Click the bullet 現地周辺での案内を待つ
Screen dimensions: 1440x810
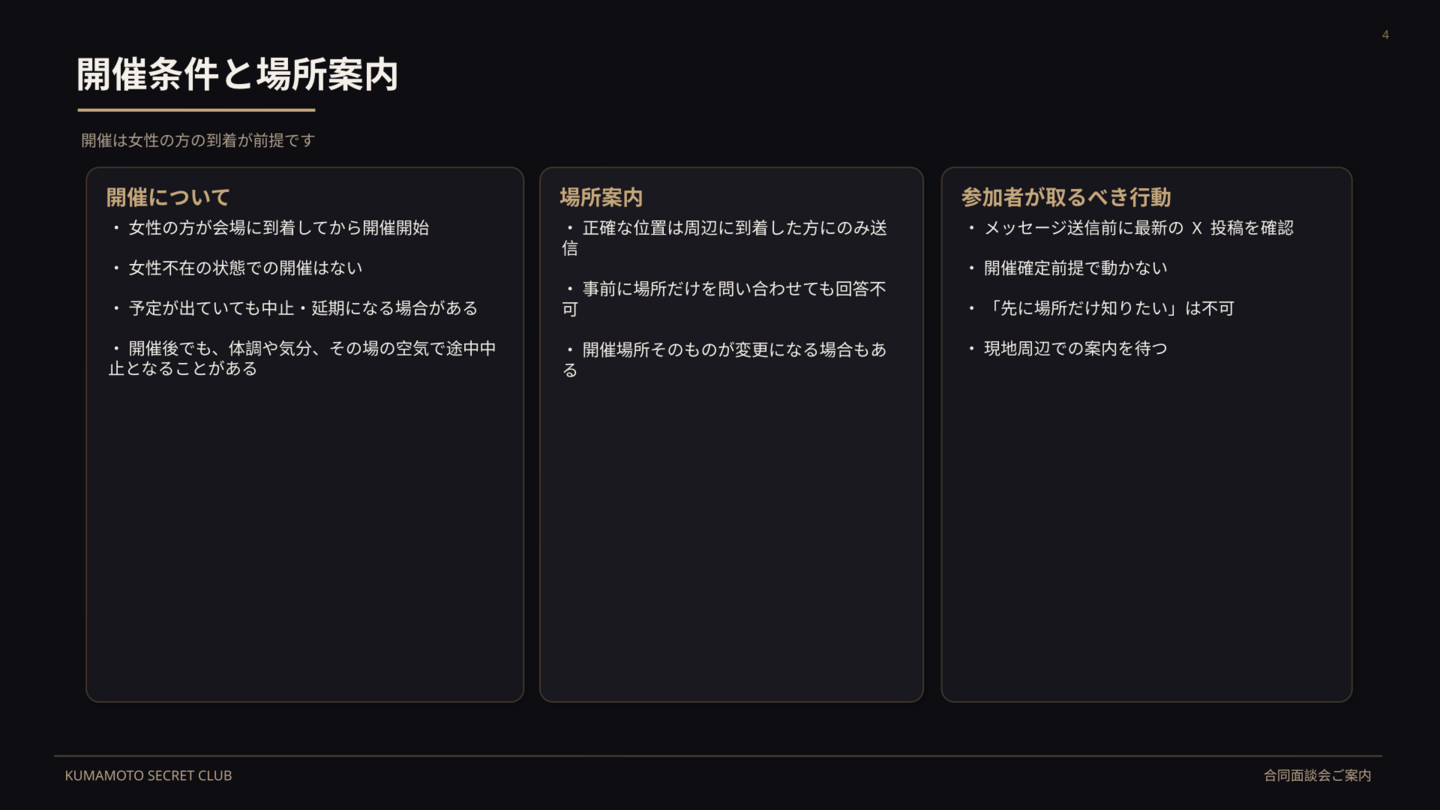coord(1075,348)
